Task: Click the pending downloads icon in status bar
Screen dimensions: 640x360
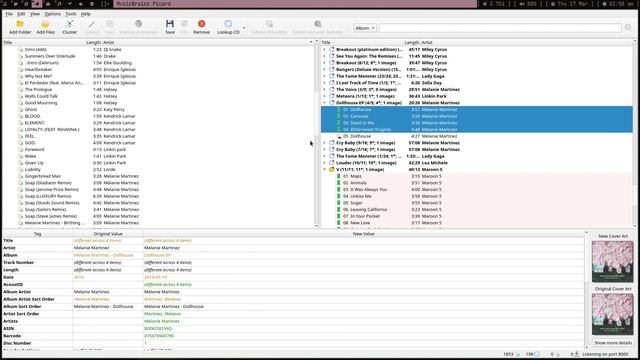Action: [x=576, y=354]
